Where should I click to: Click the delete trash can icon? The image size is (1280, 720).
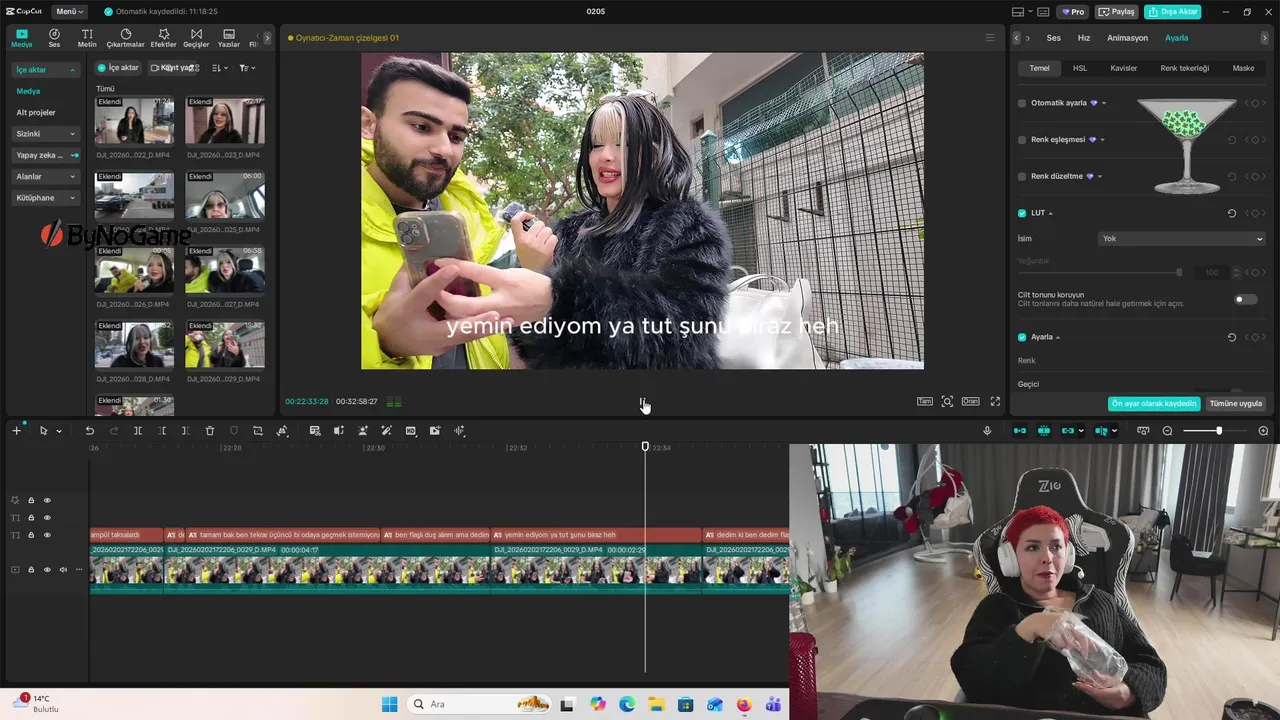pyautogui.click(x=210, y=431)
